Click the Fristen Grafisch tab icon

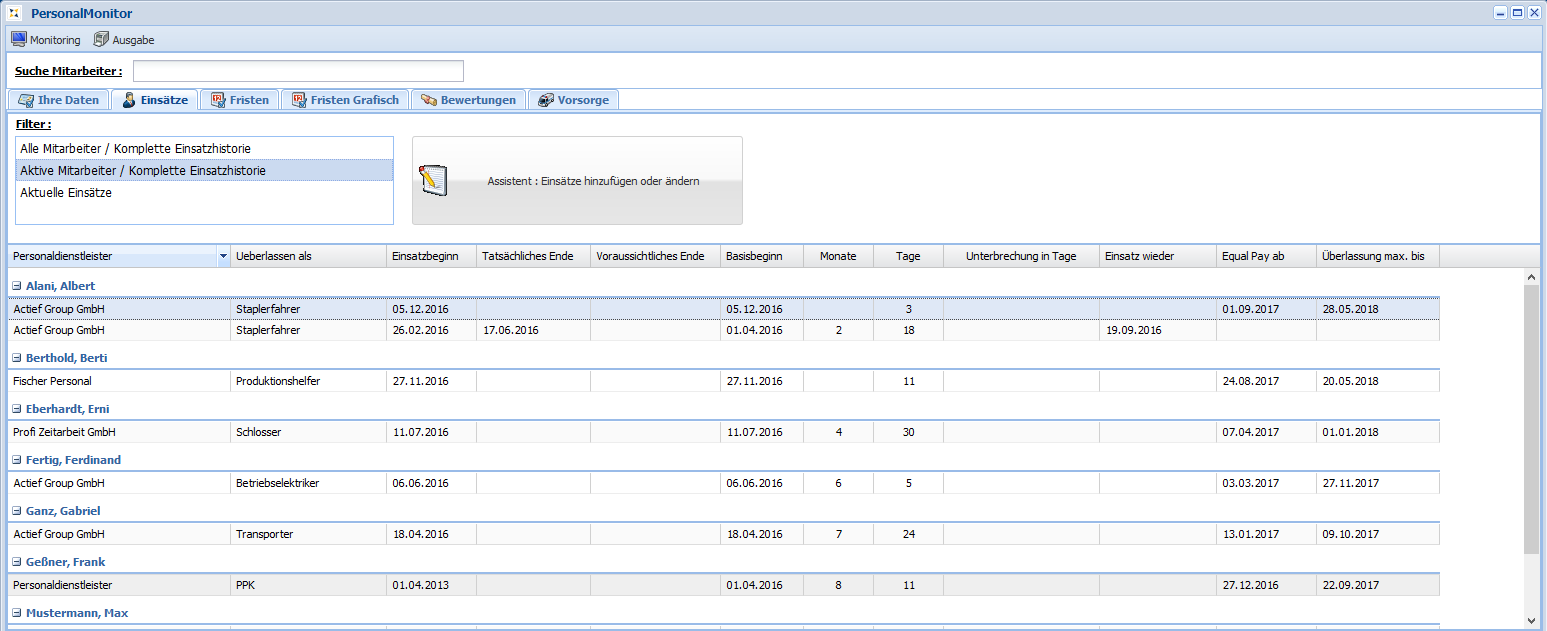coord(299,100)
